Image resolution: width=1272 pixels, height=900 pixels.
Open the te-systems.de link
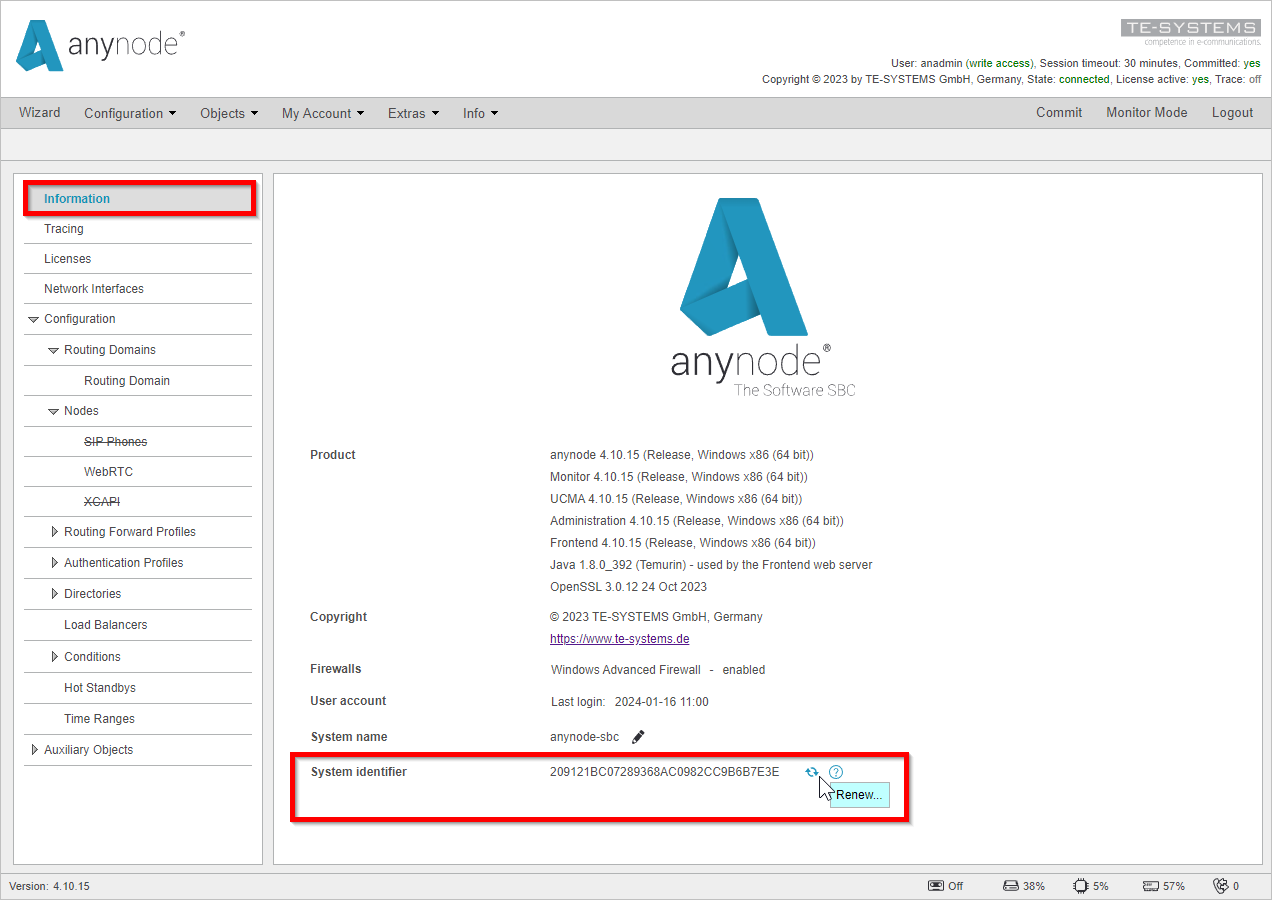coord(619,638)
